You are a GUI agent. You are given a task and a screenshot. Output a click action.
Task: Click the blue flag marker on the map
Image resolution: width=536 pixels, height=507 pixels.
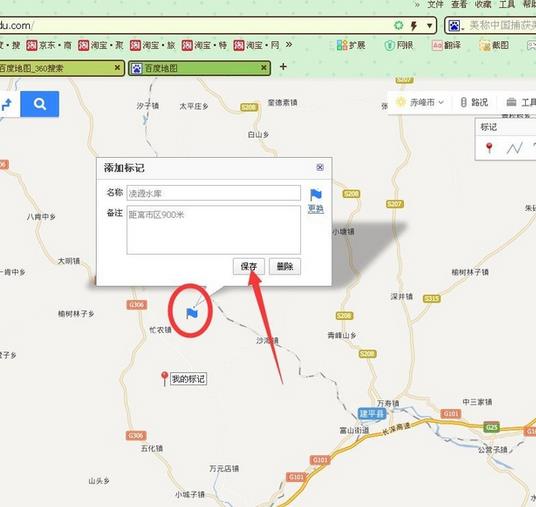point(192,313)
